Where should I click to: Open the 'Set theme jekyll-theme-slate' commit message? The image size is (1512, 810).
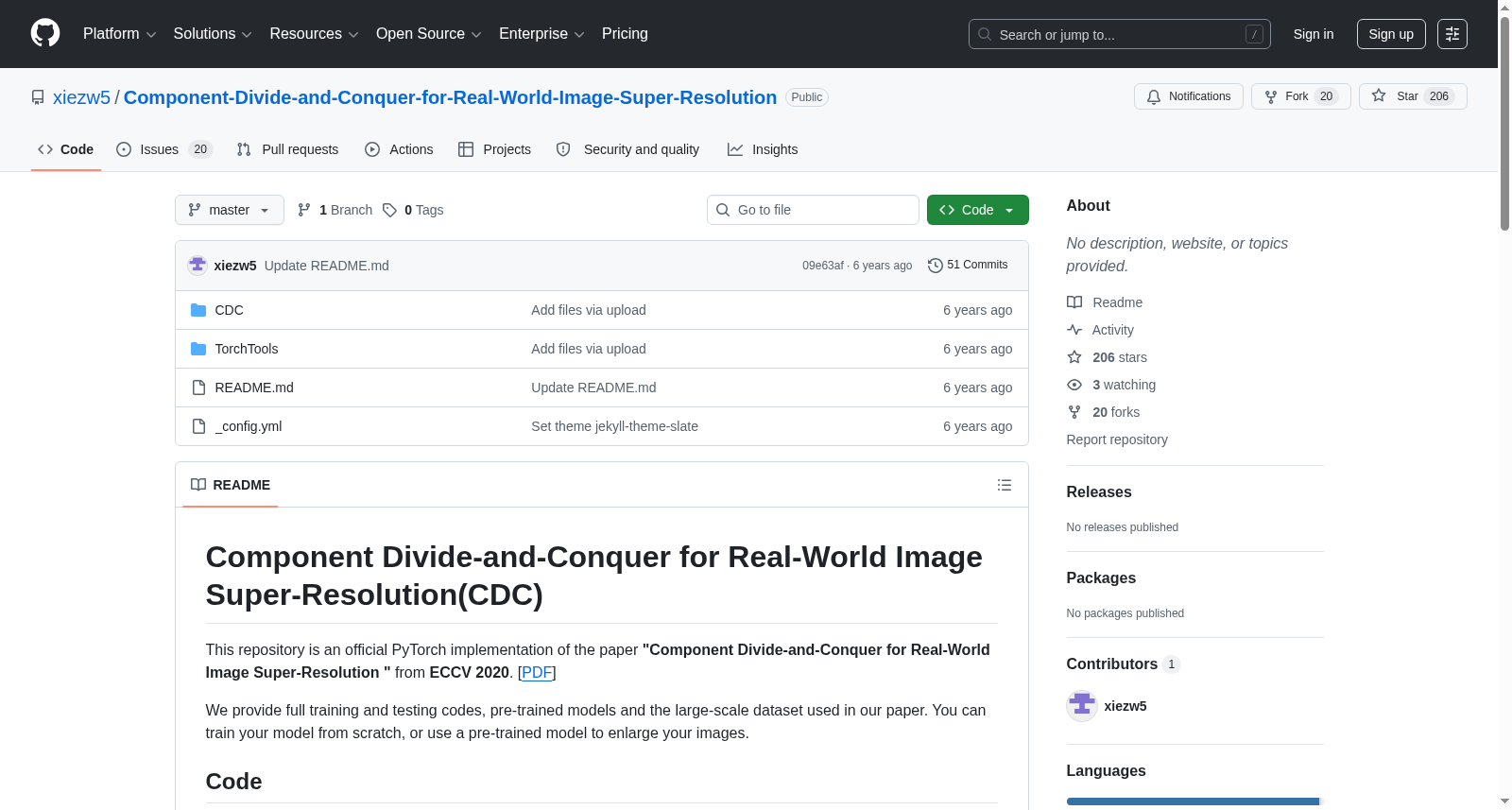614,426
